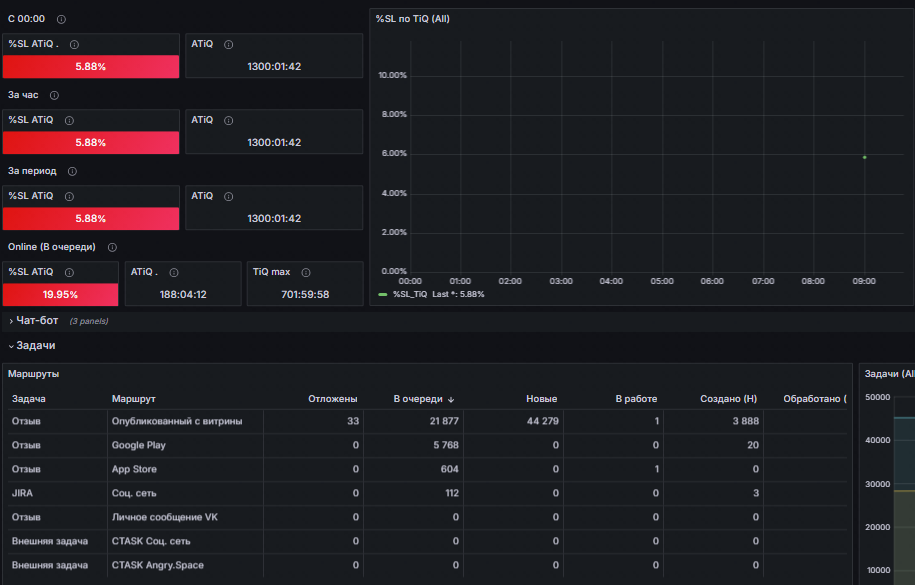This screenshot has height=585, width=915.
Task: Click info icon next to TiQ max
Action: coord(306,272)
